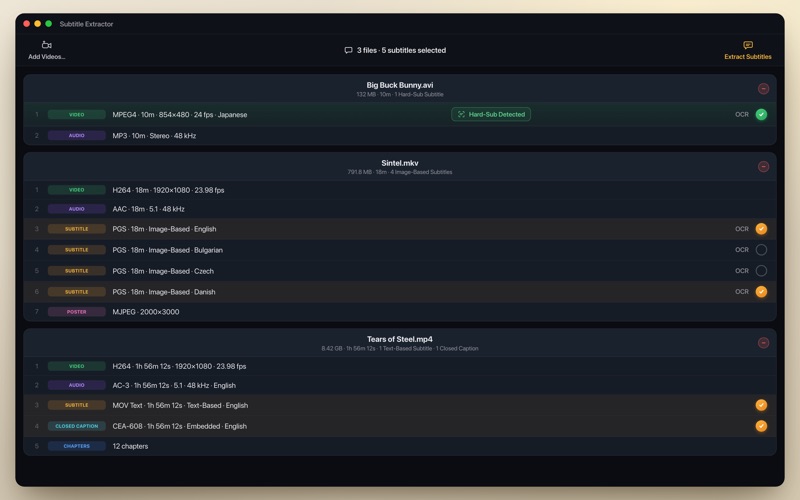Image resolution: width=800 pixels, height=500 pixels.
Task: Uncheck the English PGS subtitle checkbox
Action: 761,229
